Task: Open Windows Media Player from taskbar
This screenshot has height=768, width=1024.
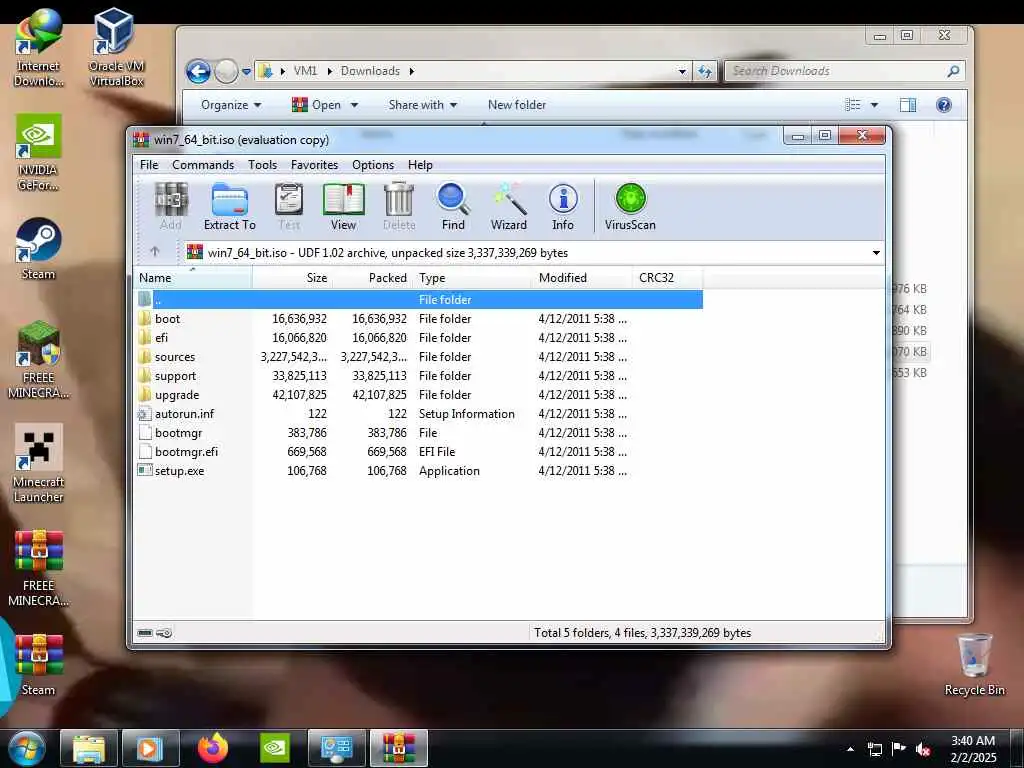Action: pyautogui.click(x=150, y=748)
